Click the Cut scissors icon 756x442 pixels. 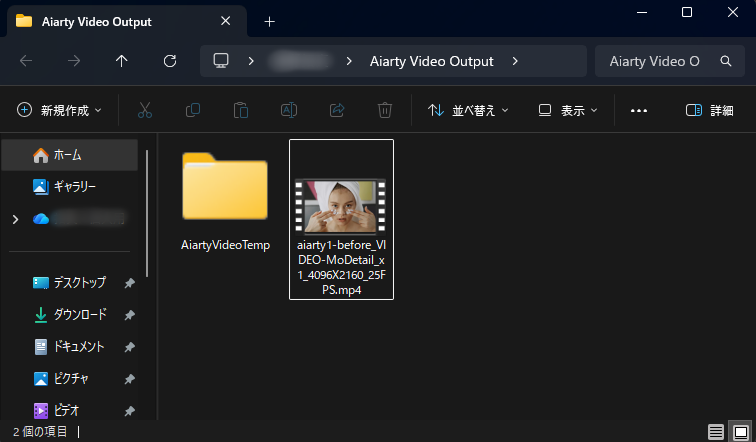pos(145,110)
